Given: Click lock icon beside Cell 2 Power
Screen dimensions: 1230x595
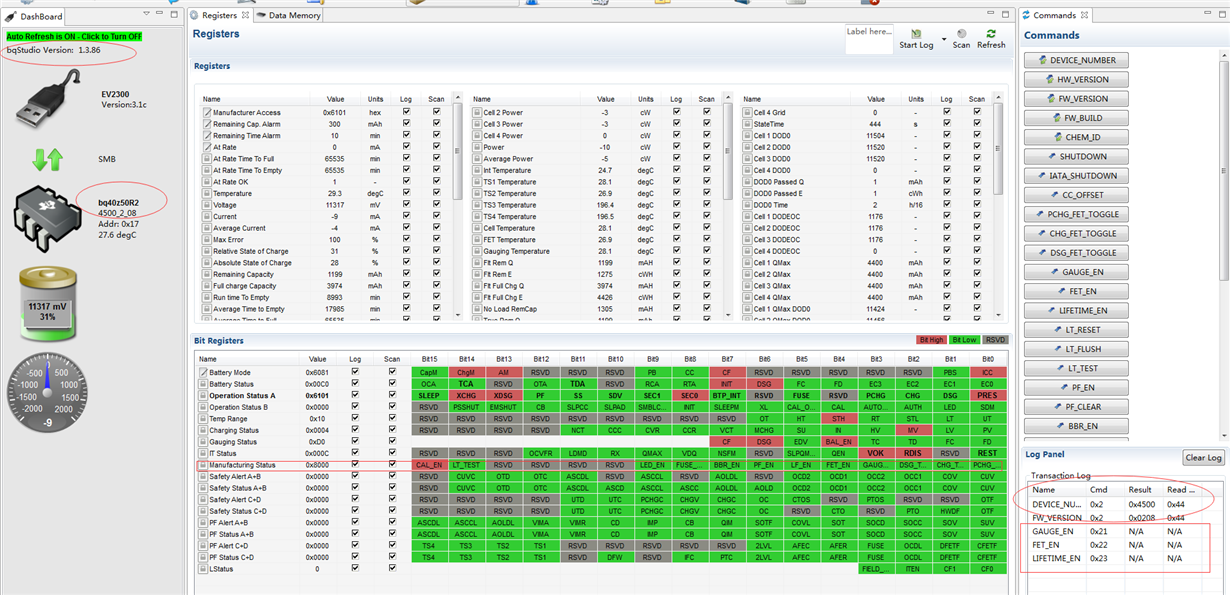Looking at the screenshot, I should click(x=476, y=113).
